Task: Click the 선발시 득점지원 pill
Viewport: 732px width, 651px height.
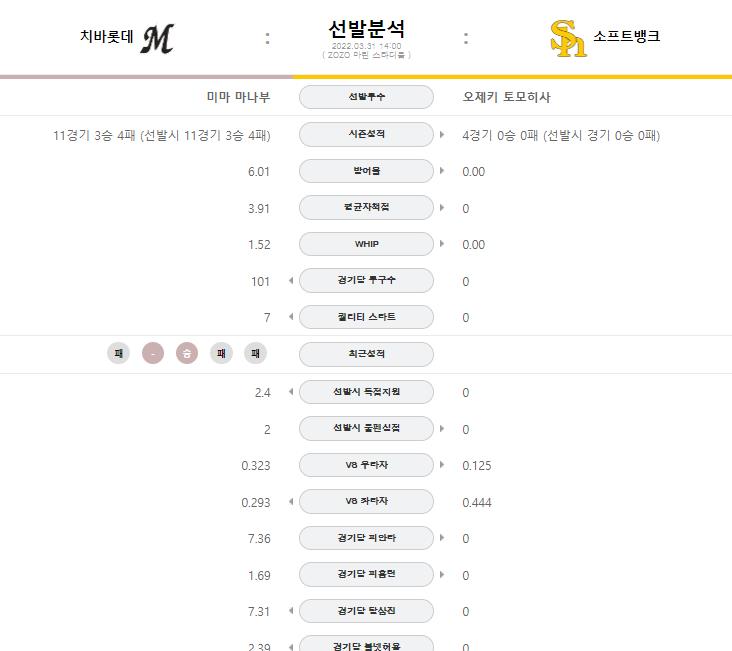Action: click(x=366, y=392)
